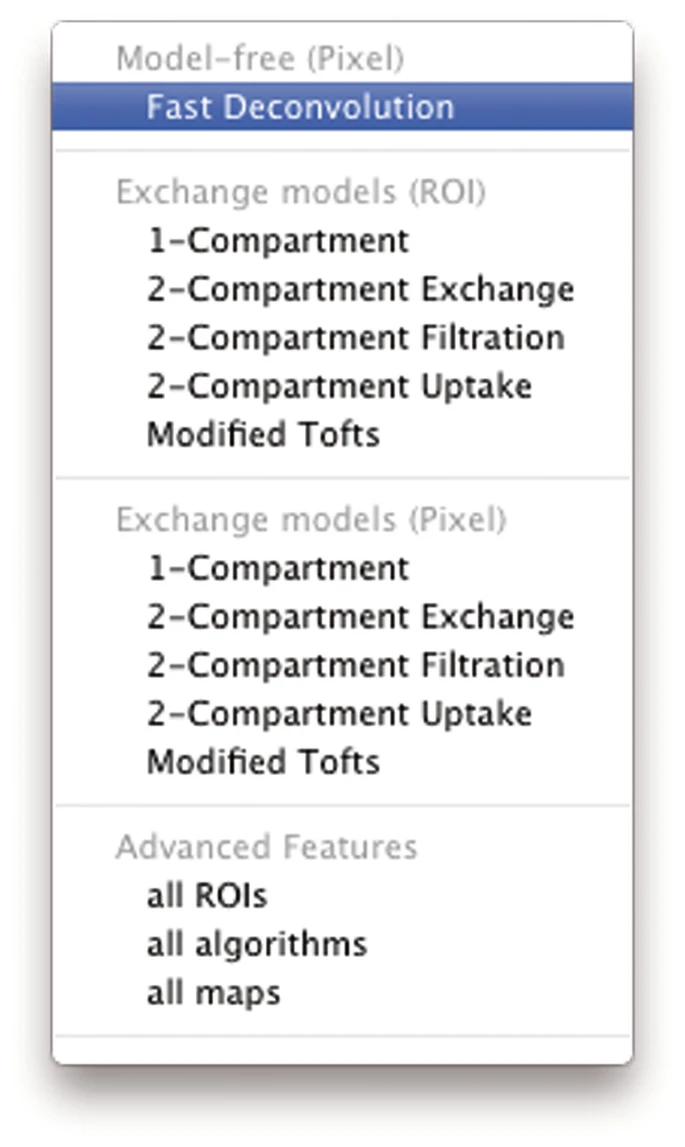Choose 1-Compartment under Exchange models (ROI)
The height and width of the screenshot is (1147, 685).
[278, 241]
